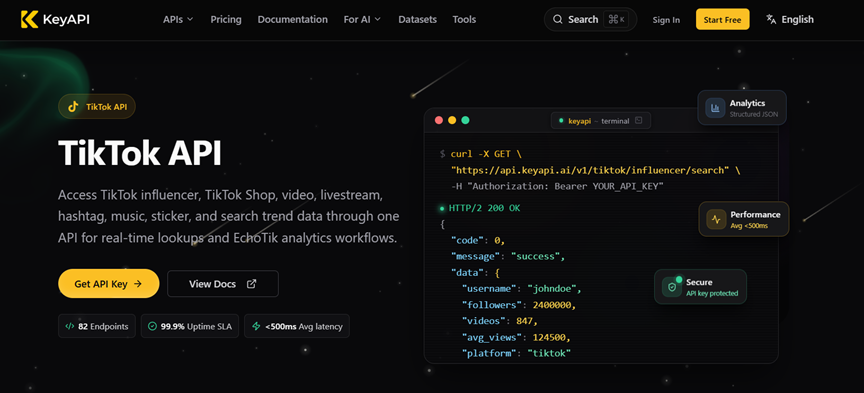
Task: Click the "videos": 847 line
Action: (500, 321)
